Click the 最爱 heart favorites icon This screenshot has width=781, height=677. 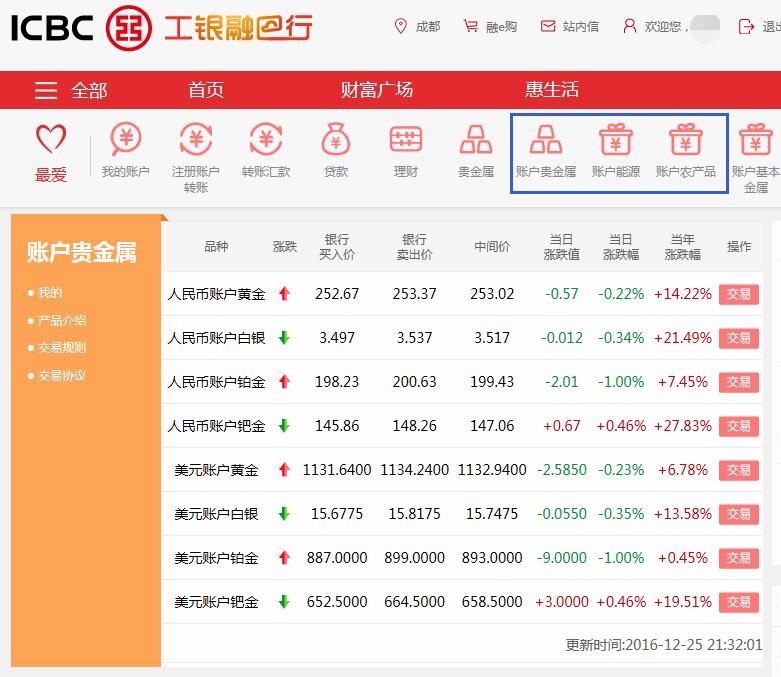pos(51,138)
